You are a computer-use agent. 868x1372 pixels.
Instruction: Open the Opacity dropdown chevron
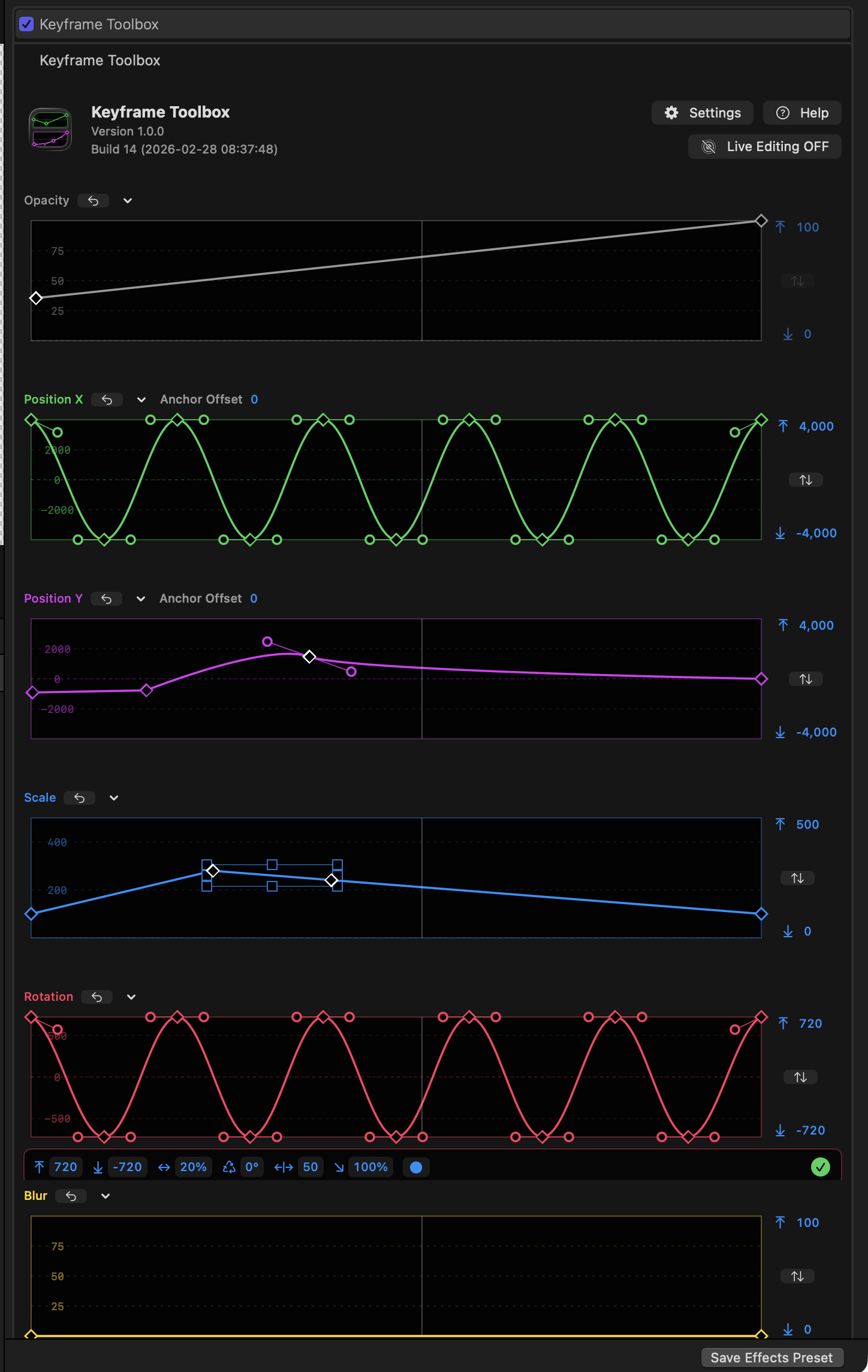click(128, 201)
